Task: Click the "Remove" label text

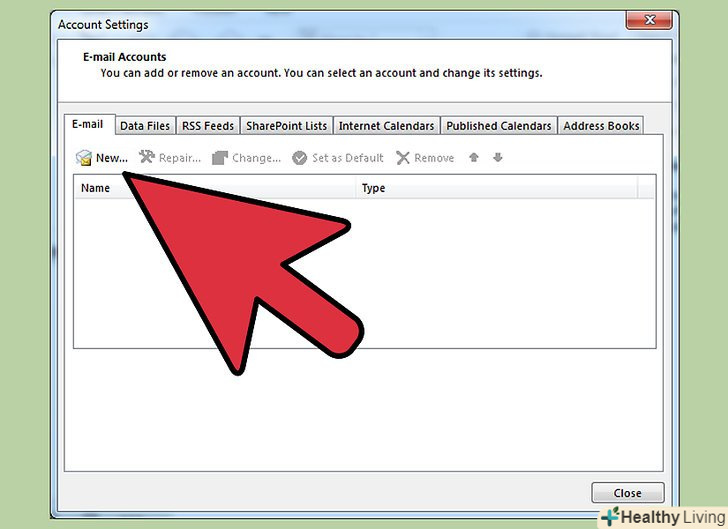Action: 434,158
